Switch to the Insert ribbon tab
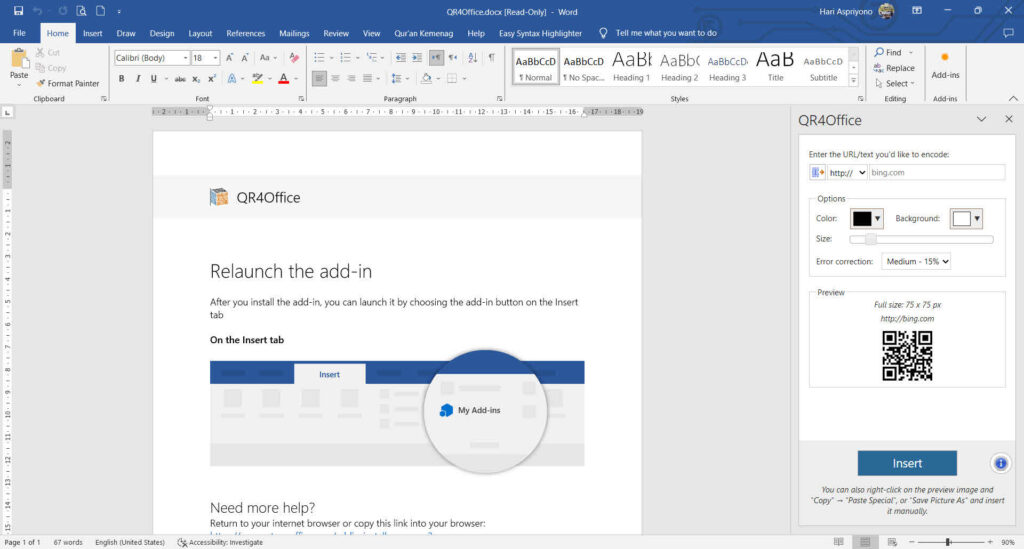 click(x=92, y=33)
